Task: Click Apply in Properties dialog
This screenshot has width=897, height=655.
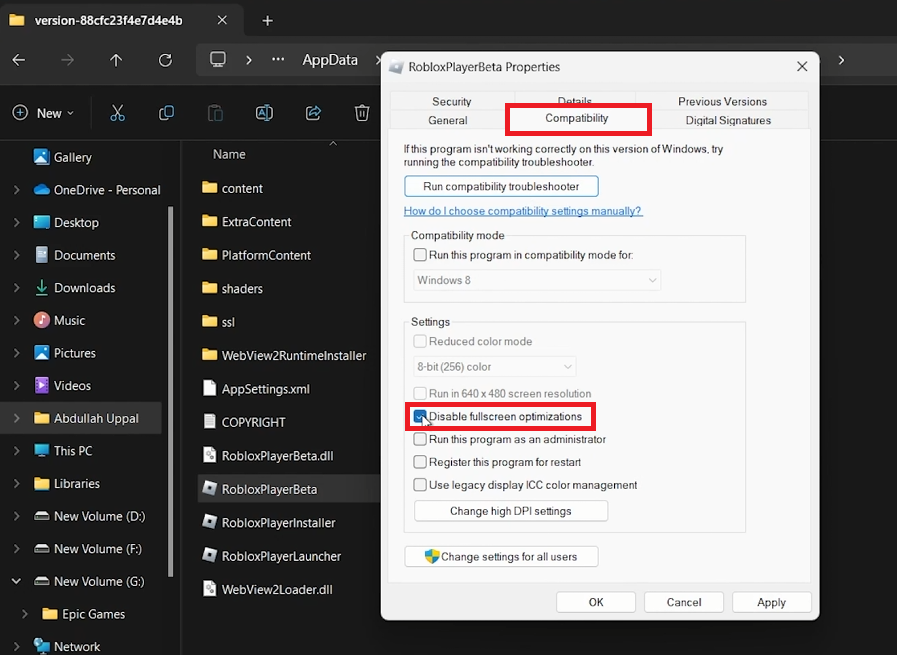Action: (x=772, y=602)
